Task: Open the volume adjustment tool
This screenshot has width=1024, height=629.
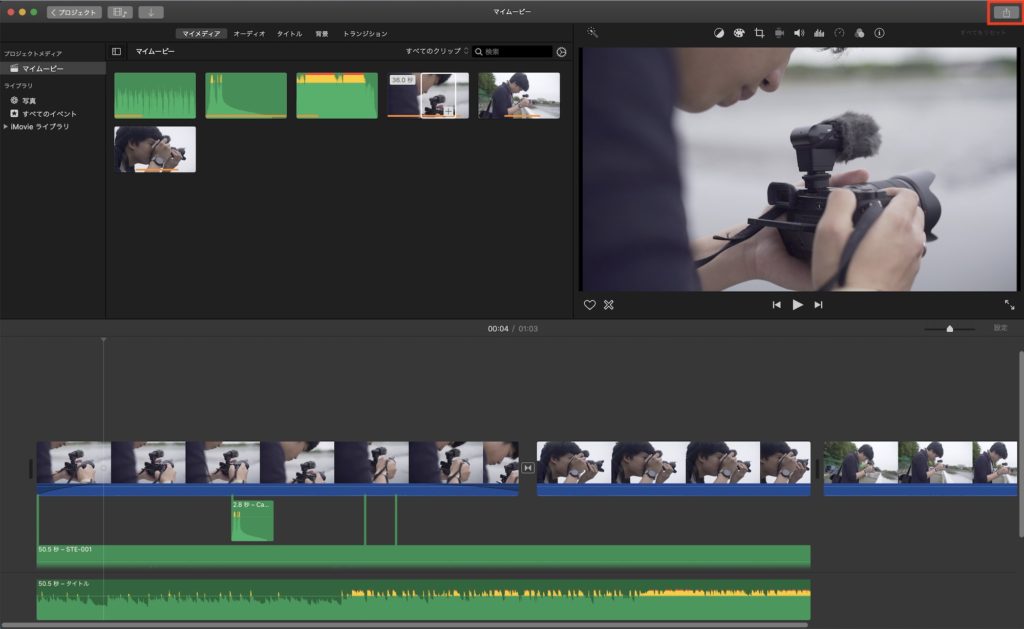Action: tap(799, 33)
